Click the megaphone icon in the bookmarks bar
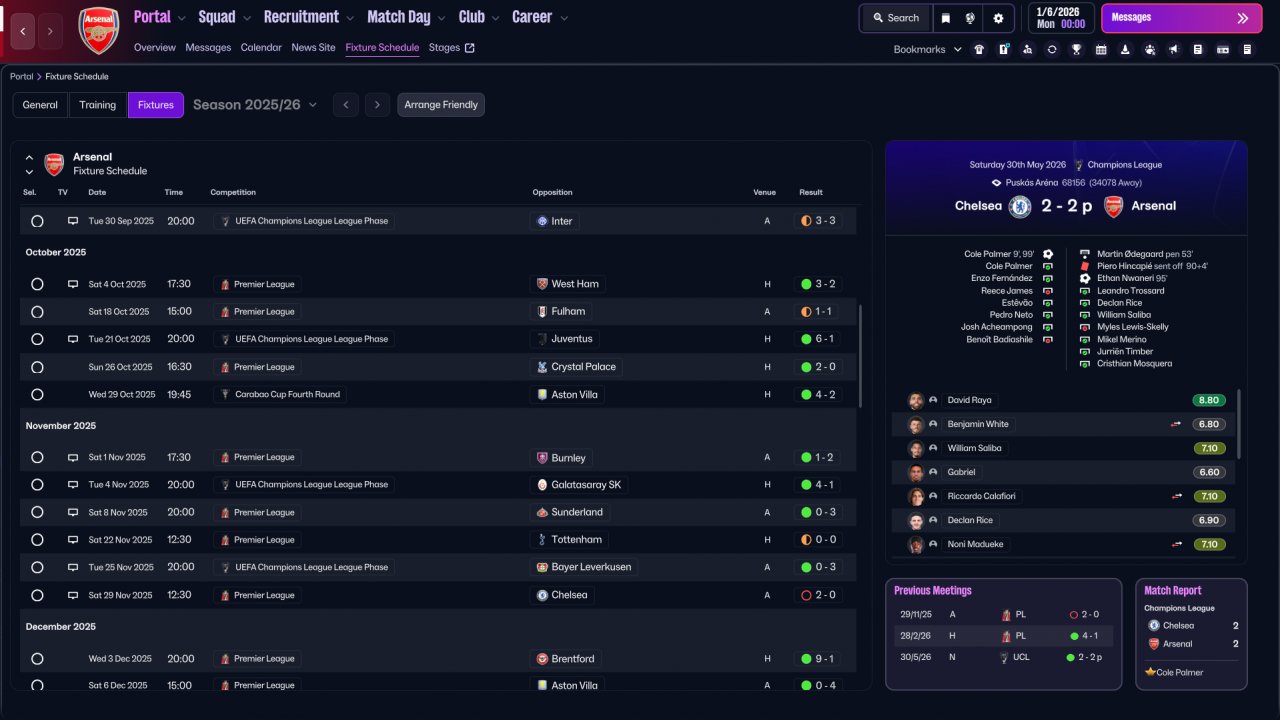The height and width of the screenshot is (720, 1280). click(1173, 49)
